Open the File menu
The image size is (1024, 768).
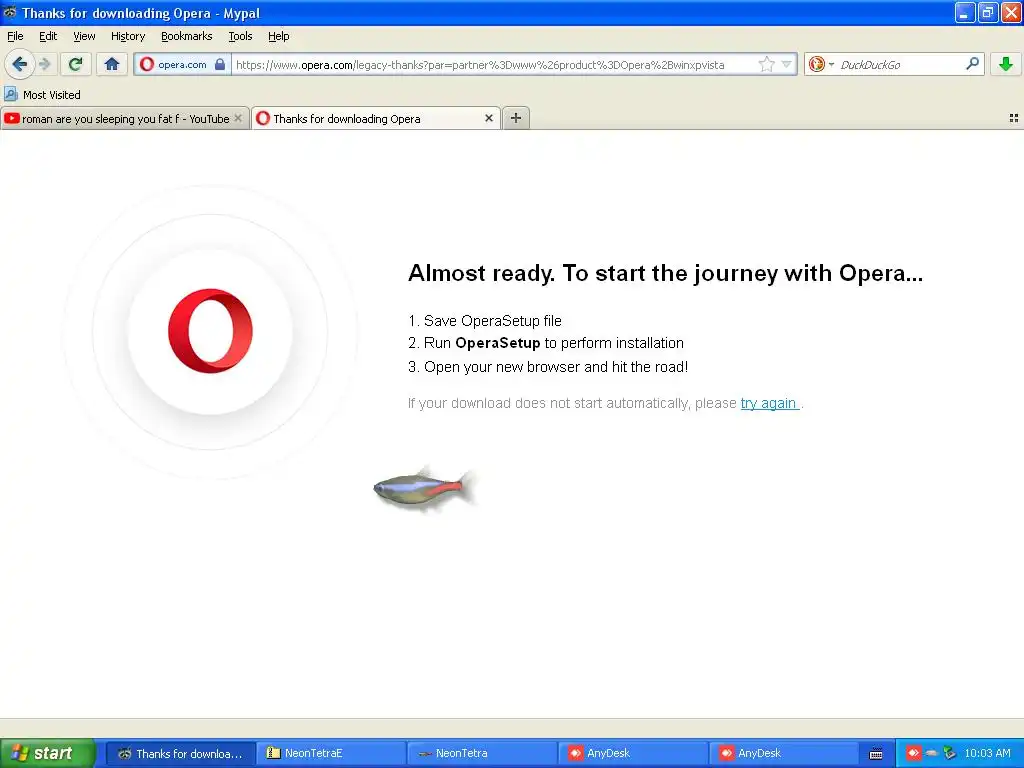15,36
